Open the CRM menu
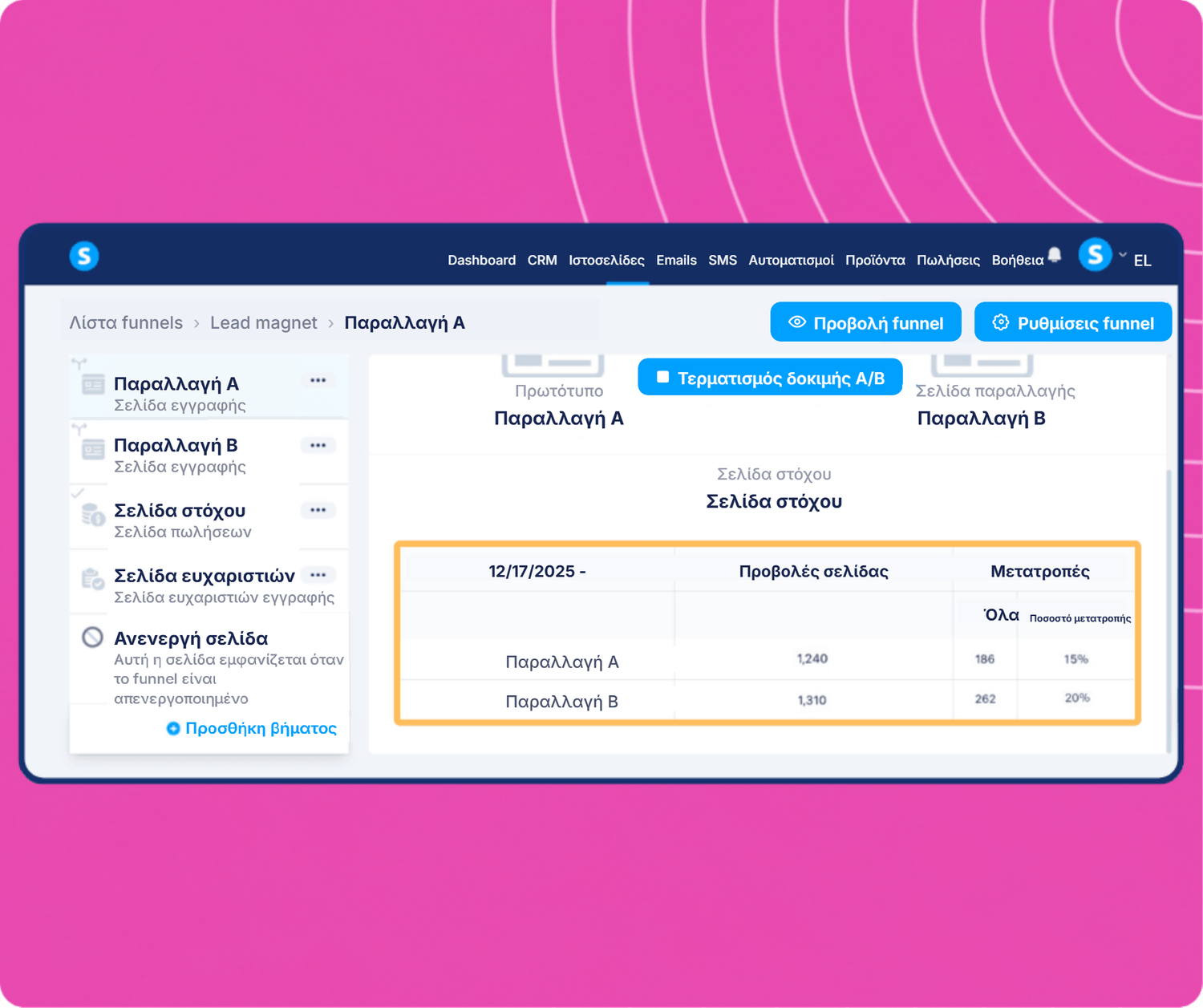 click(x=542, y=261)
